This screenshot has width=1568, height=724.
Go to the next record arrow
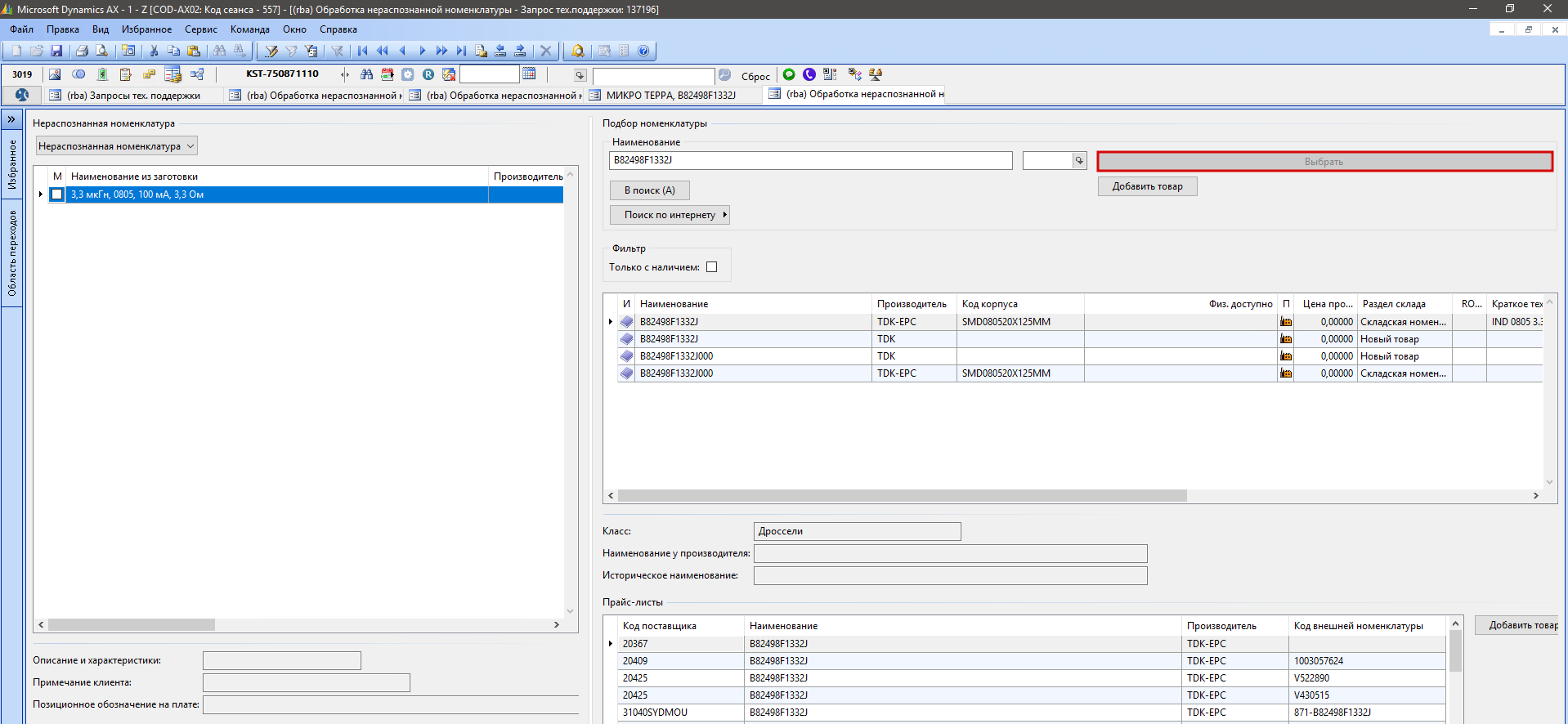422,51
